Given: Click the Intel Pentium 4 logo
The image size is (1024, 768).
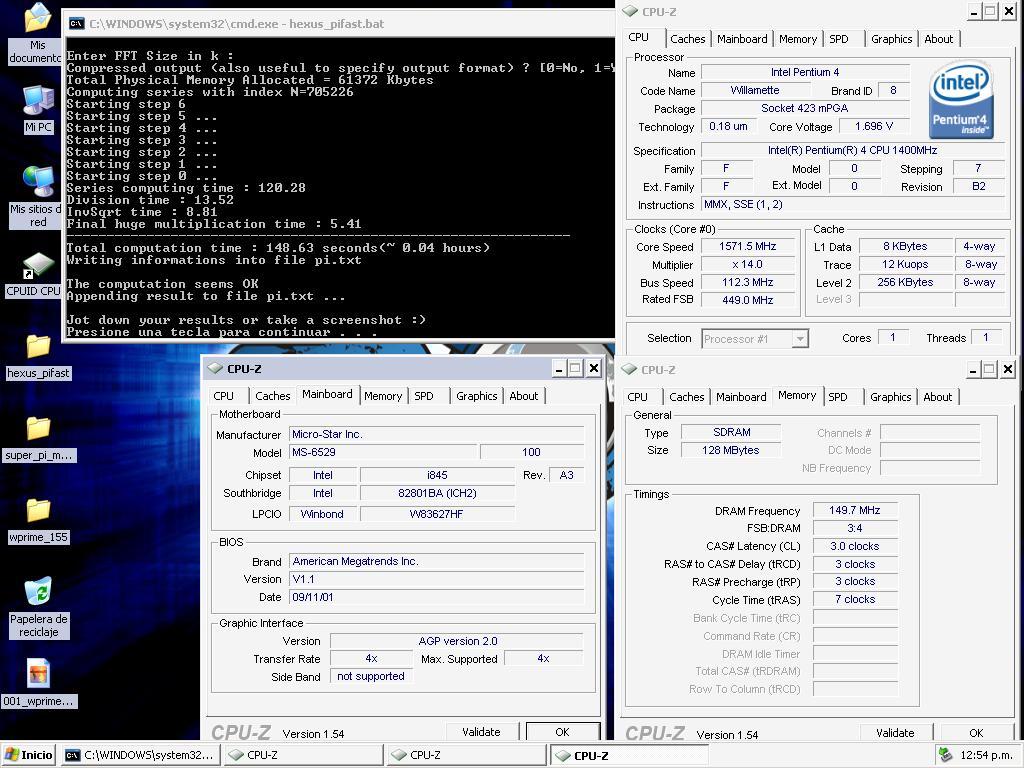Looking at the screenshot, I should tap(961, 99).
